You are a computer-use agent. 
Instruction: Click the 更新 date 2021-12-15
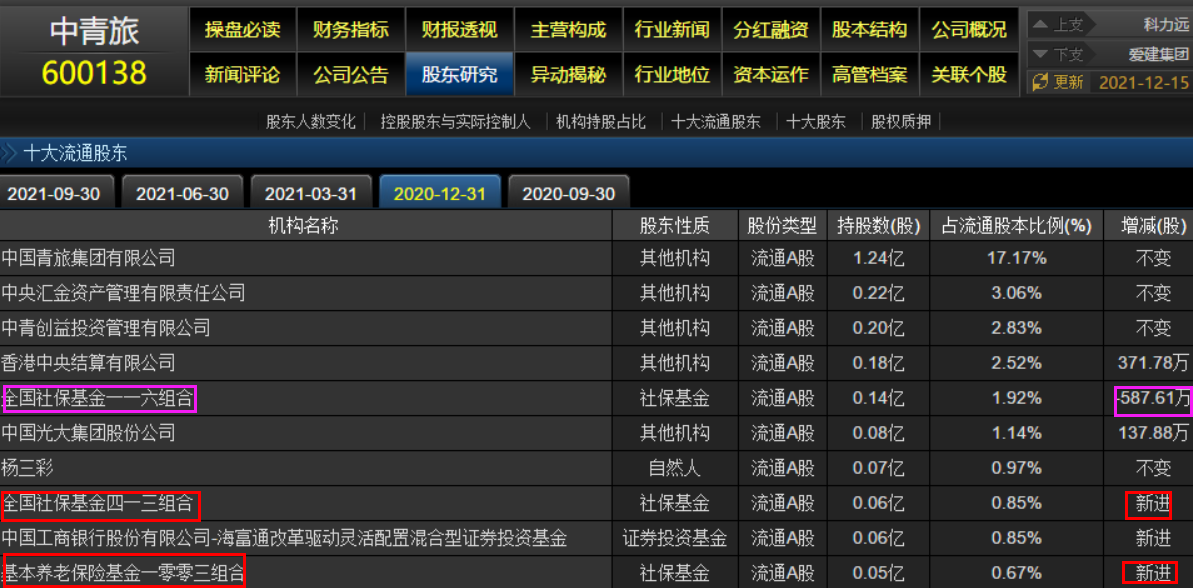[1144, 82]
